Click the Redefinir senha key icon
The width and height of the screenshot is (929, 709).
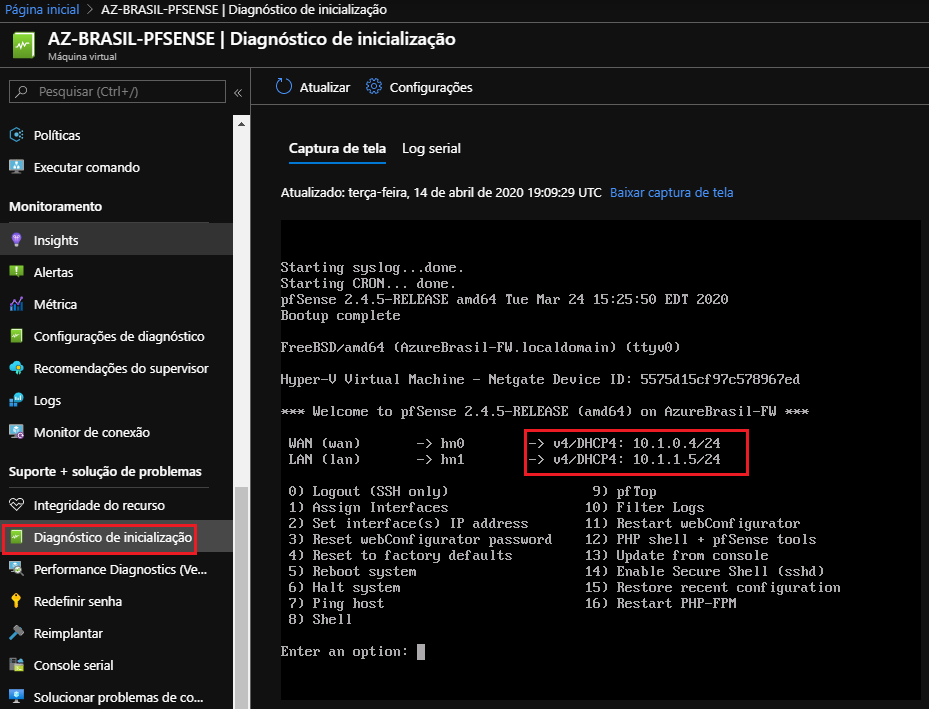17,601
